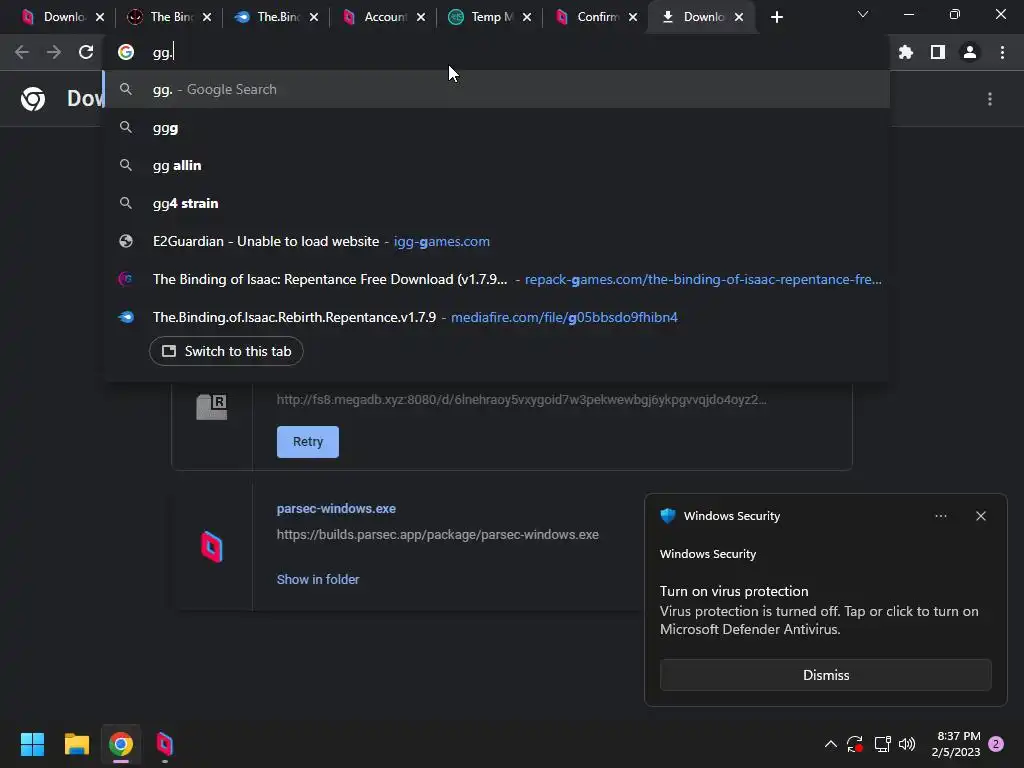The image size is (1024, 768).
Task: Open the notification center badge
Action: (996, 744)
